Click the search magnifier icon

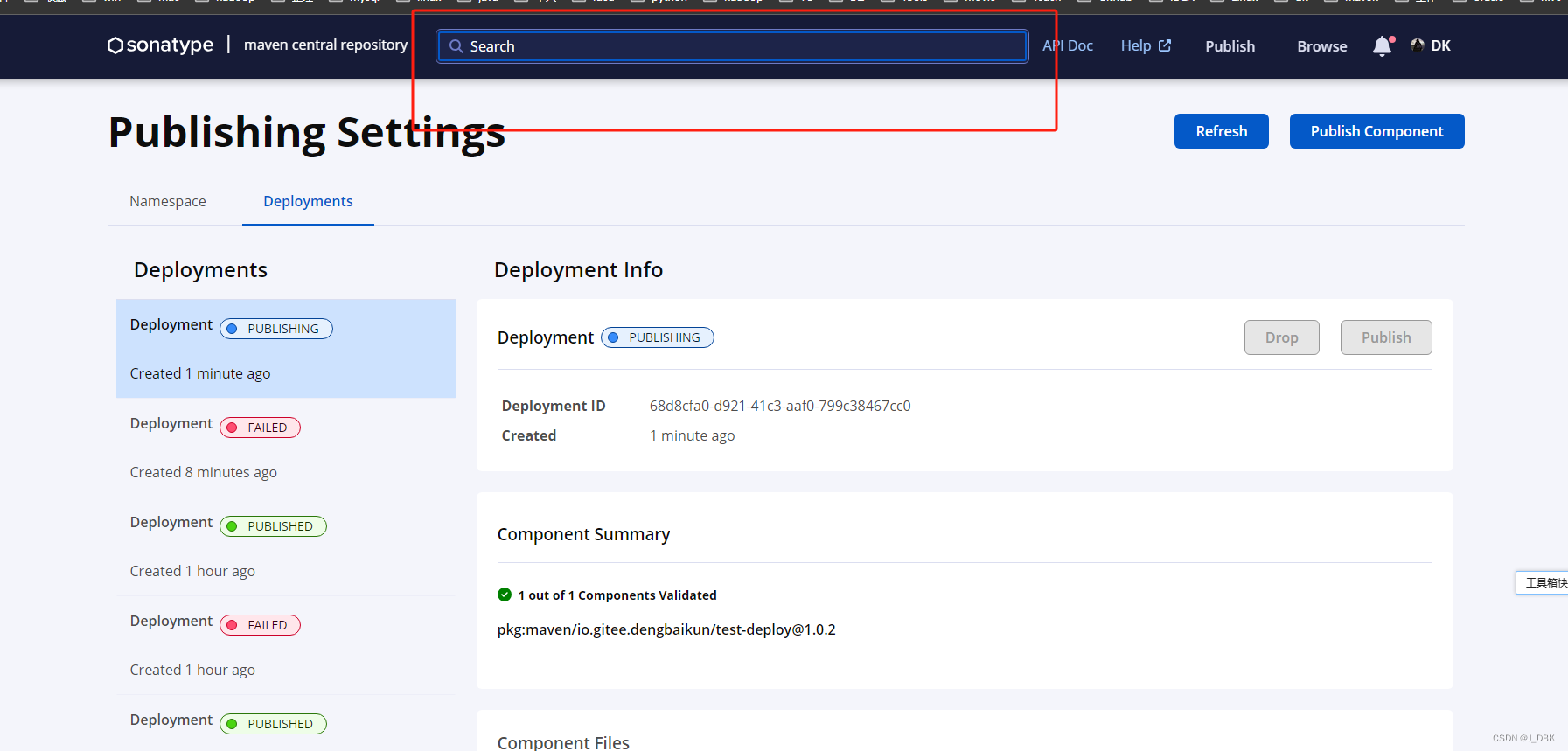(456, 46)
